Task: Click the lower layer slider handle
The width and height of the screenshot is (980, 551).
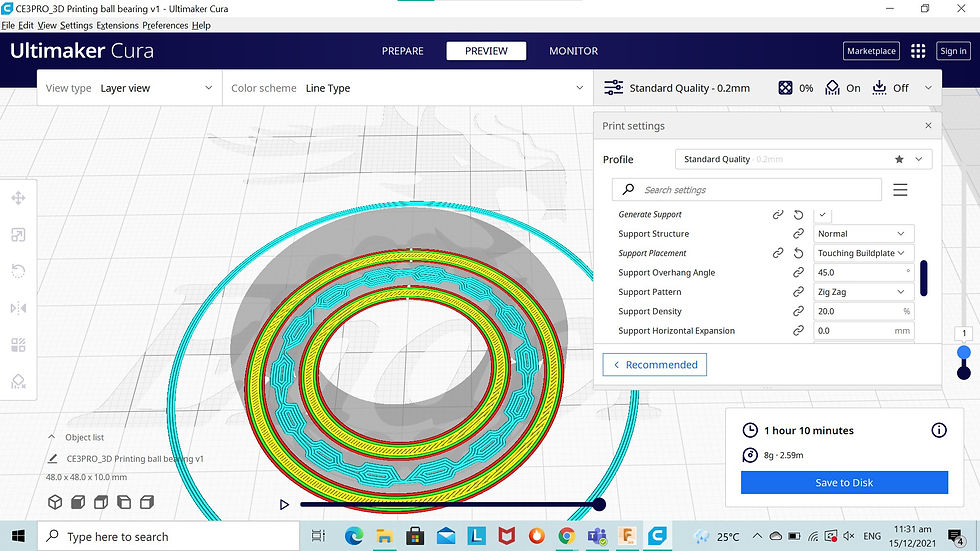Action: [x=964, y=373]
